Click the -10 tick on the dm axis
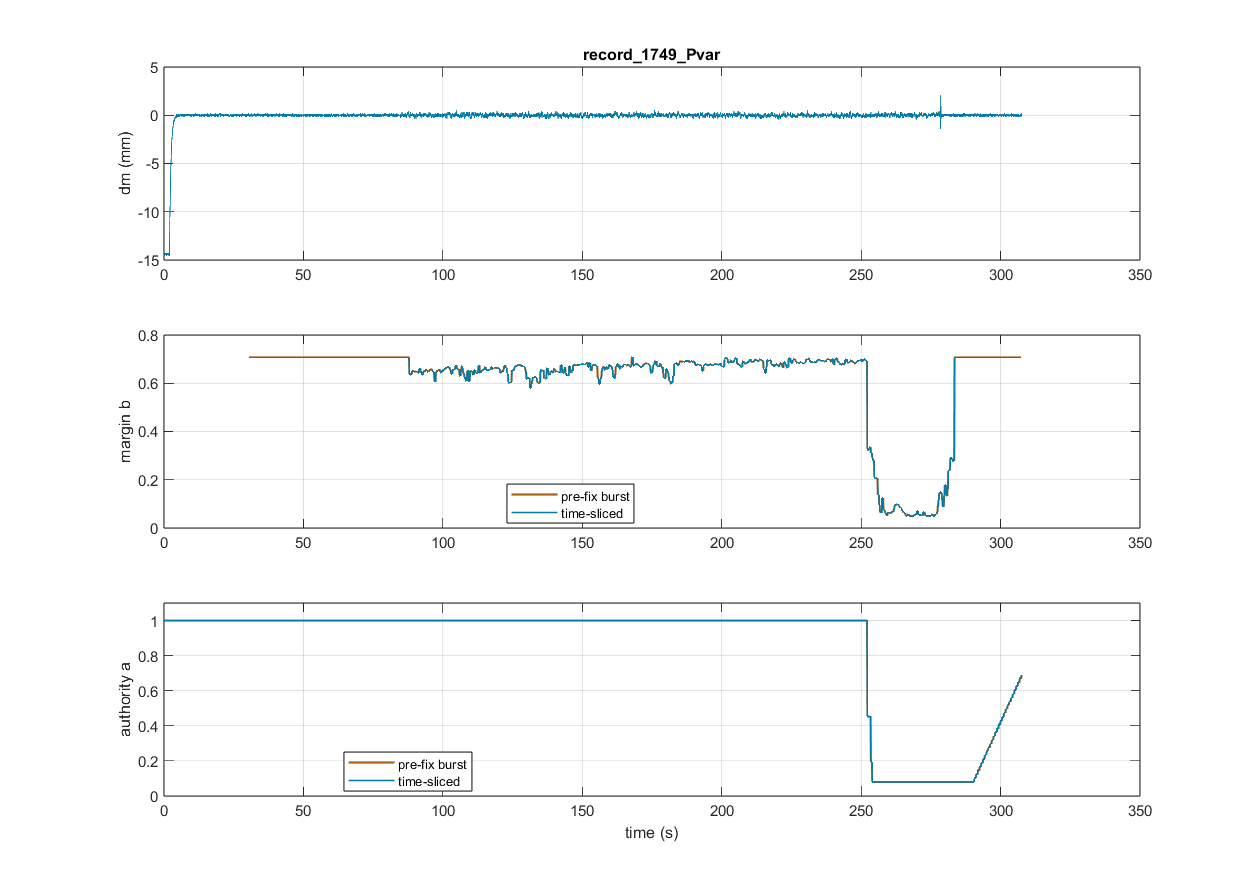The height and width of the screenshot is (894, 1260). (147, 212)
